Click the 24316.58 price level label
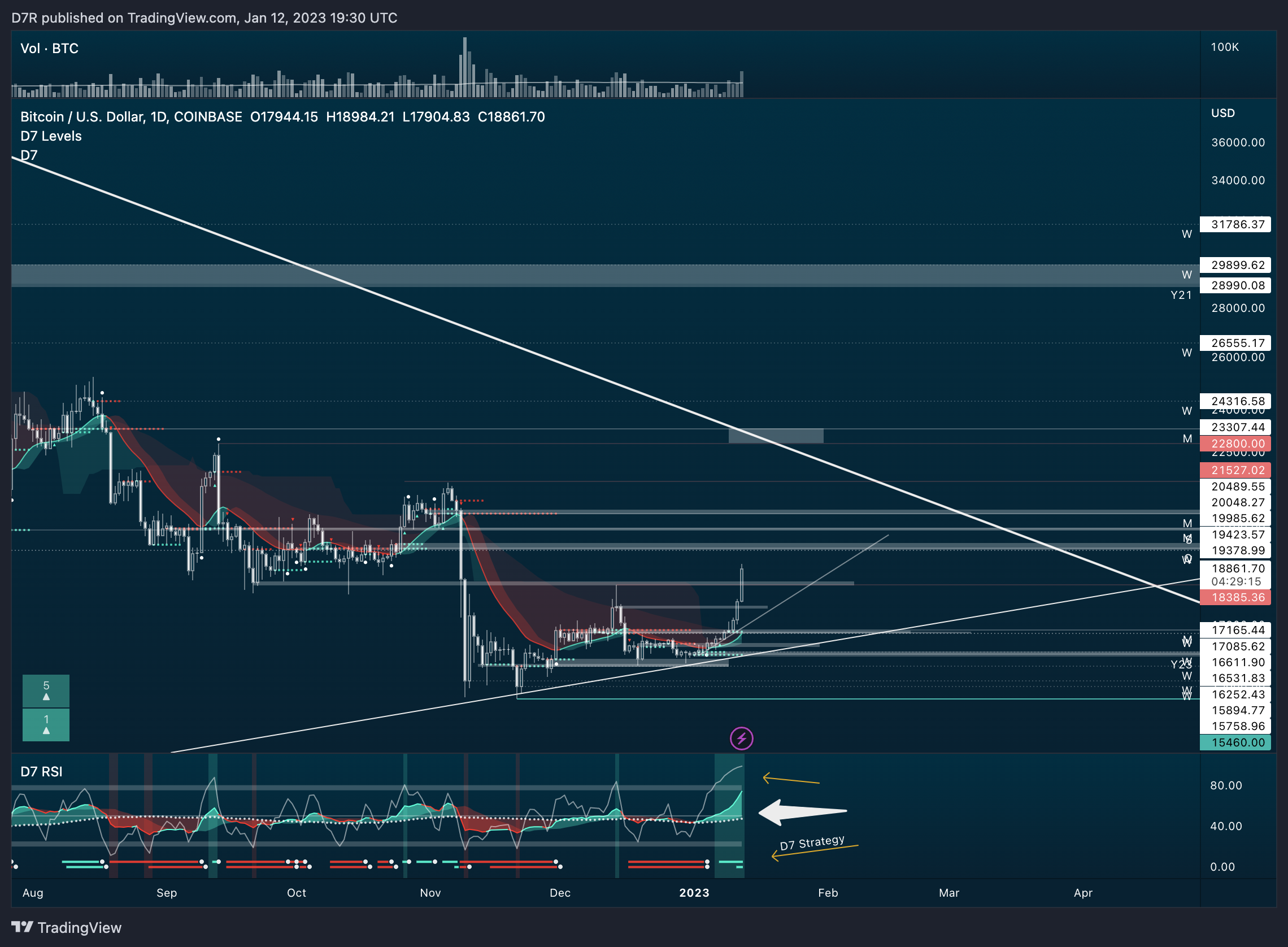Viewport: 1288px width, 947px height. coord(1235,401)
